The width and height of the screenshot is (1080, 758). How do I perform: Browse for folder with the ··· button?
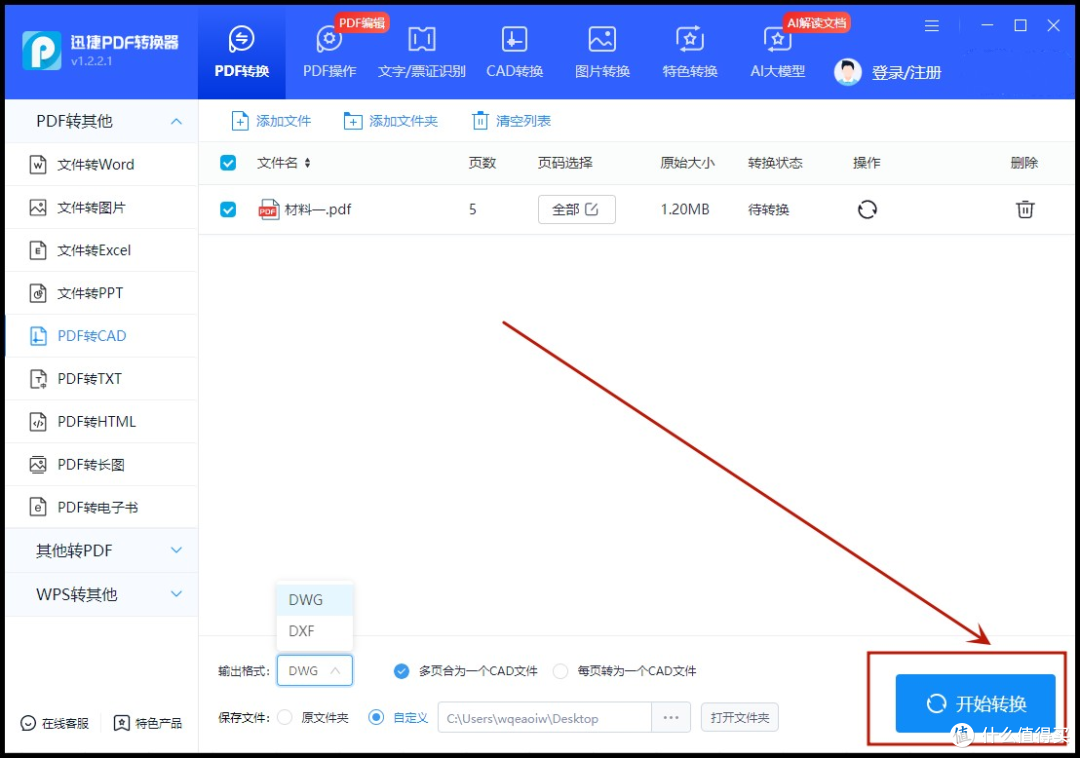pyautogui.click(x=671, y=718)
